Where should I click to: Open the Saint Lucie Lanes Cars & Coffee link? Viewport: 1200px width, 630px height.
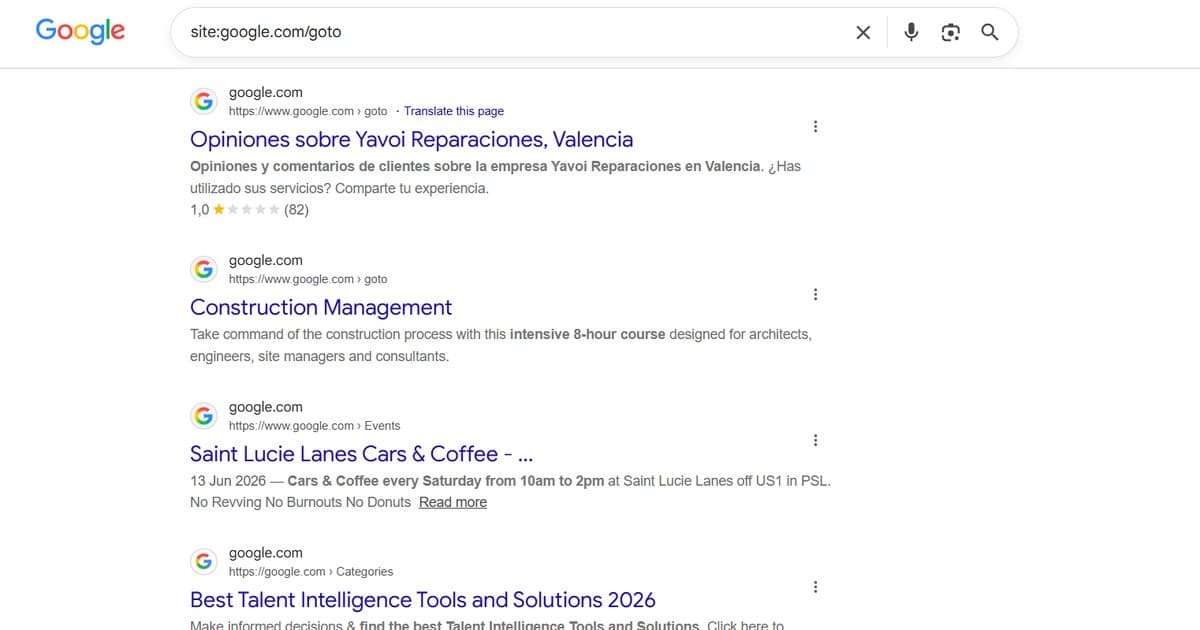(361, 454)
